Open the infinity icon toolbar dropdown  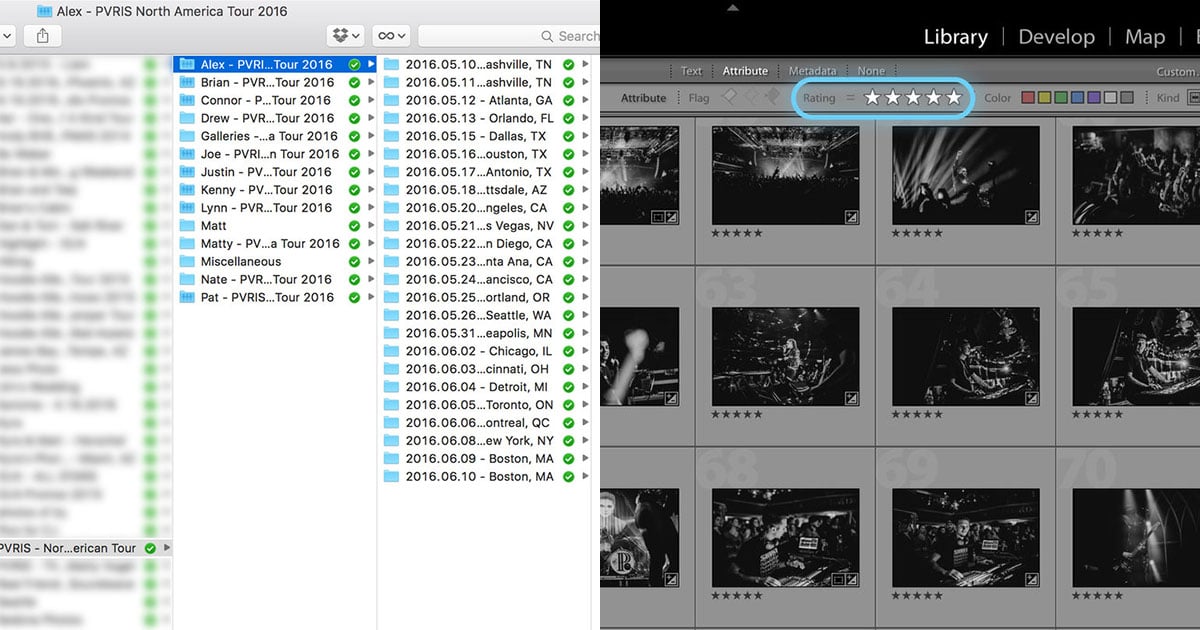click(390, 36)
